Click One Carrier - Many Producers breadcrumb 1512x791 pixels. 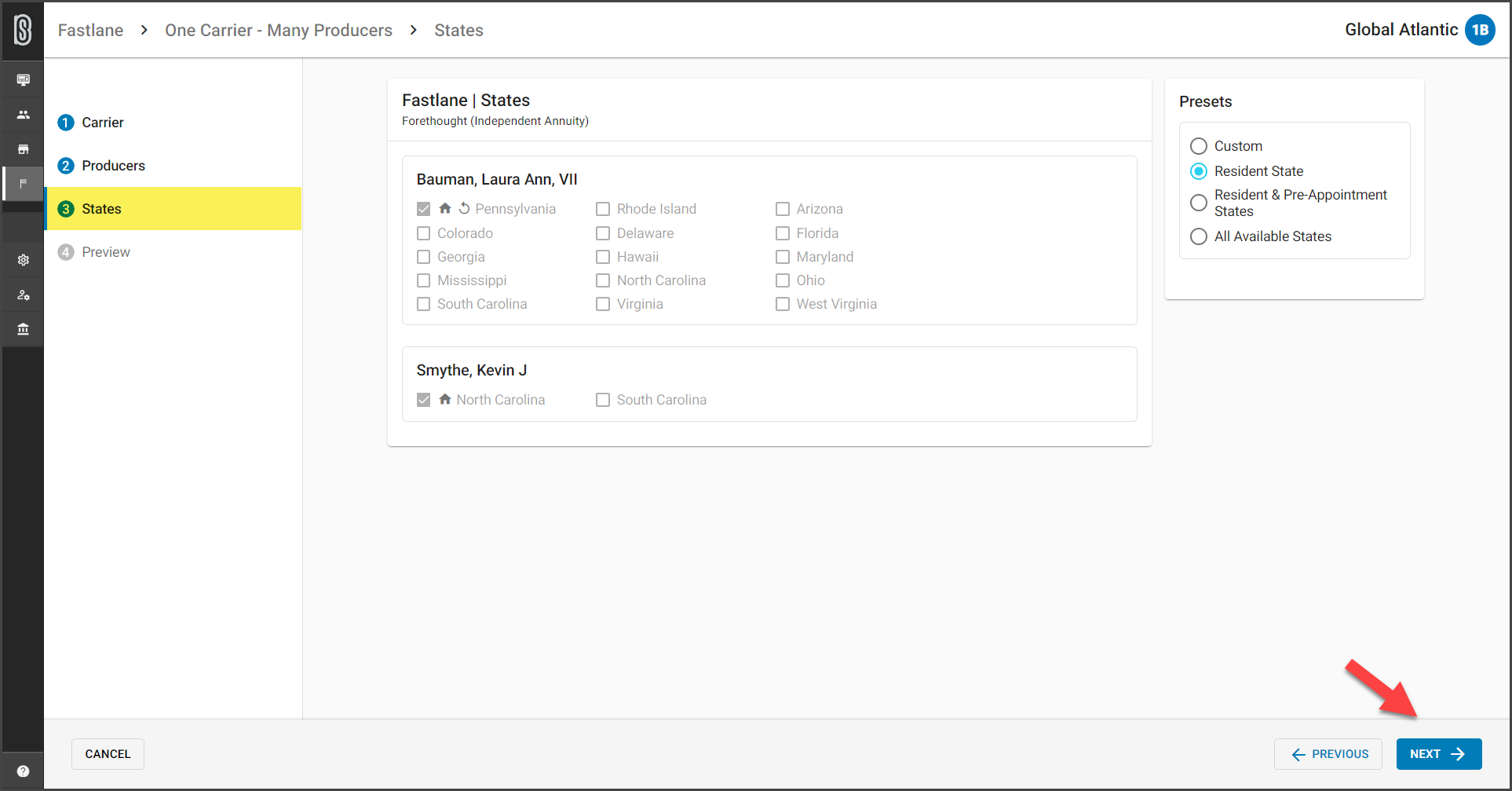tap(279, 30)
